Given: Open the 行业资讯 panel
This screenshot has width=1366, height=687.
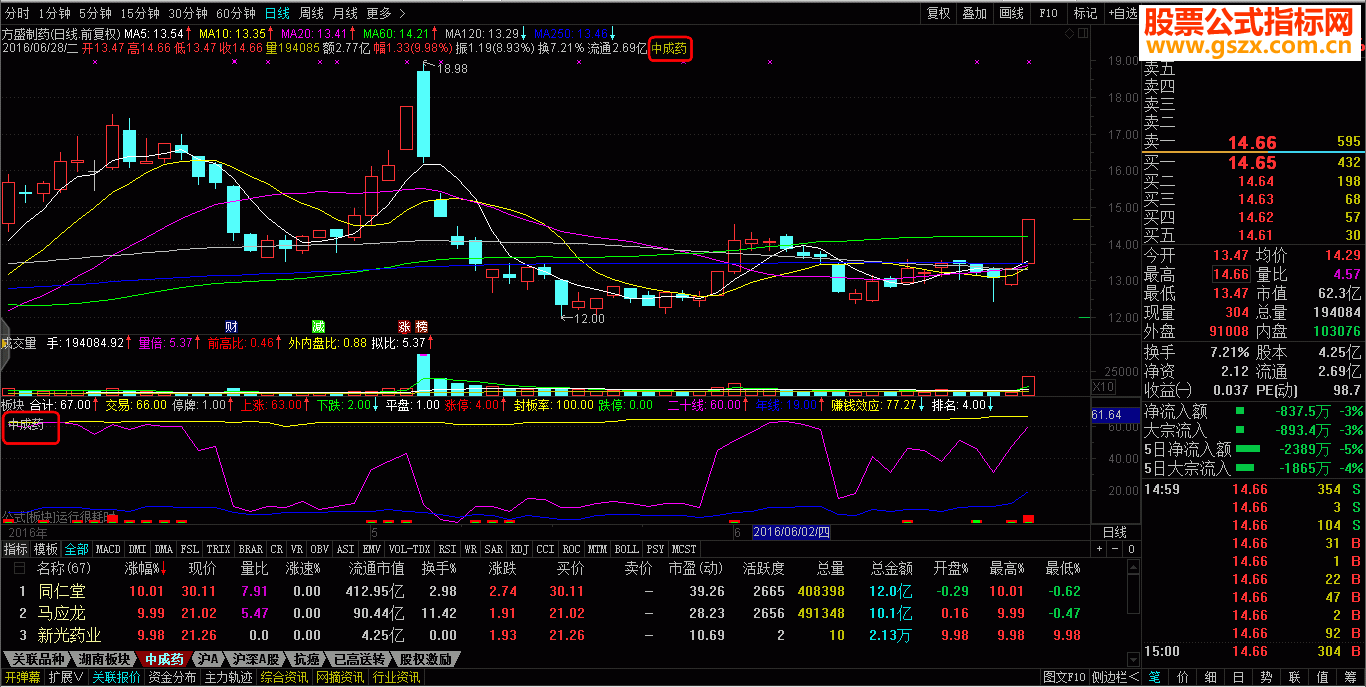Looking at the screenshot, I should pos(397,678).
